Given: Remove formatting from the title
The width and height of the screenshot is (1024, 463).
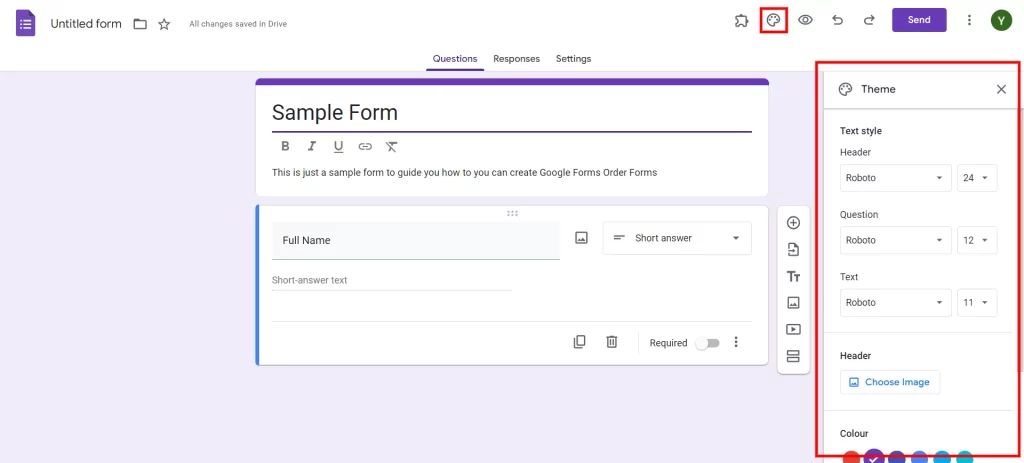Looking at the screenshot, I should tap(391, 146).
